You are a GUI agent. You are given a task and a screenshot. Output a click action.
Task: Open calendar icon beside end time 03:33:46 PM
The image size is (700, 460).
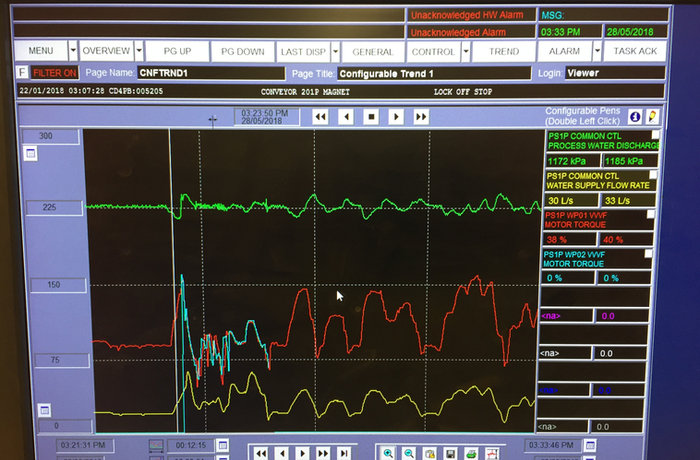click(590, 445)
